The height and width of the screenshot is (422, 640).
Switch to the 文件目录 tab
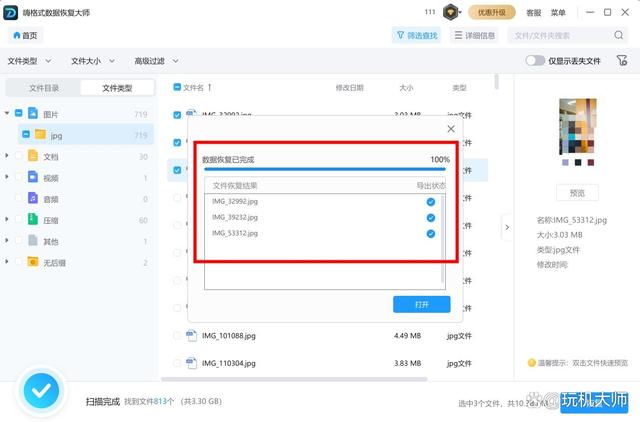click(44, 88)
